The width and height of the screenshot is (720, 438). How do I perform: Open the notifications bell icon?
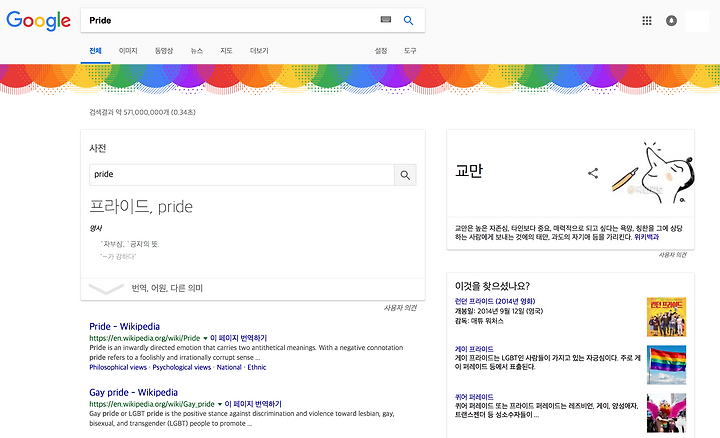671,20
